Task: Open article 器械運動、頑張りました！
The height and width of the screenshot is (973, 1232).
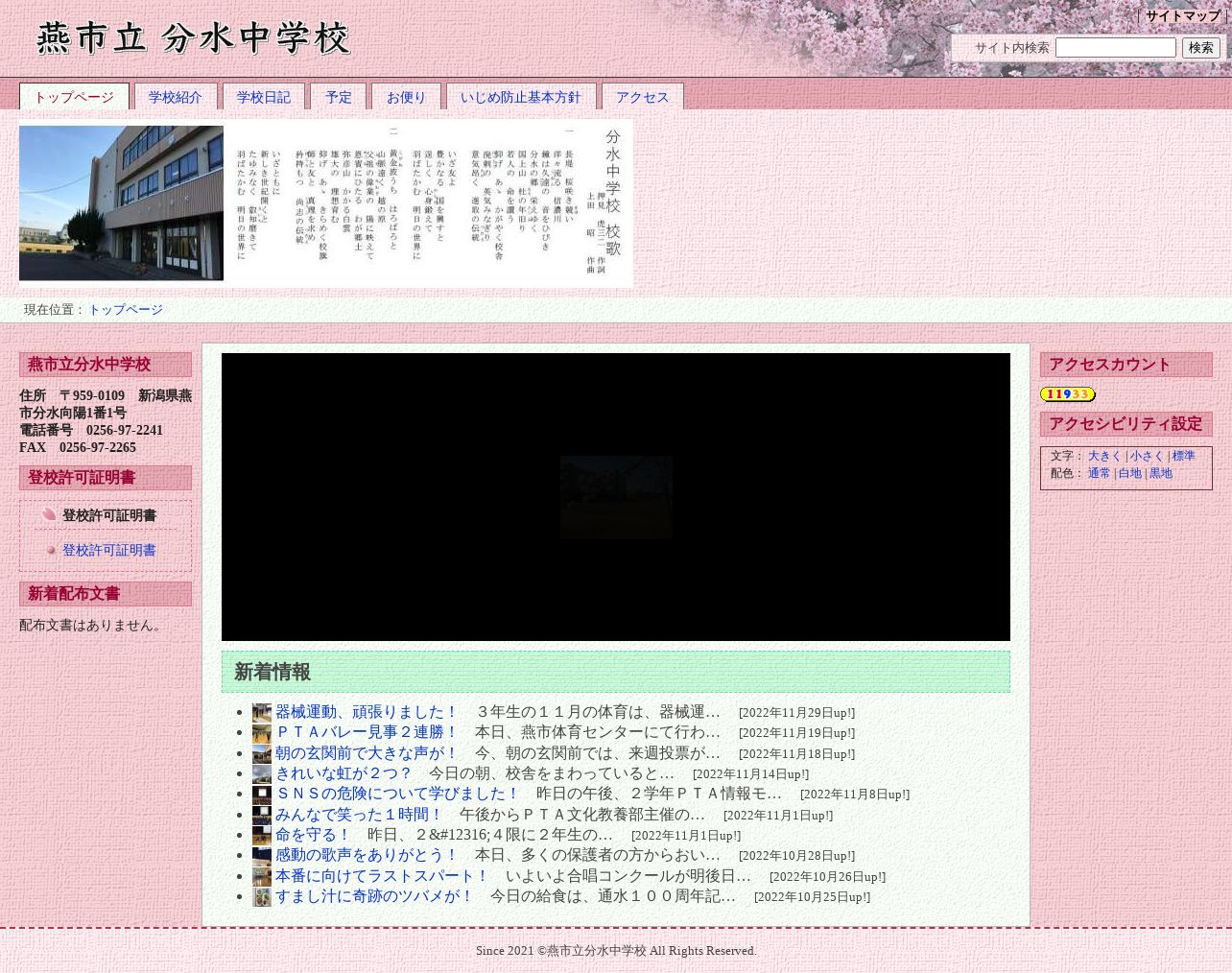Action: 367,712
